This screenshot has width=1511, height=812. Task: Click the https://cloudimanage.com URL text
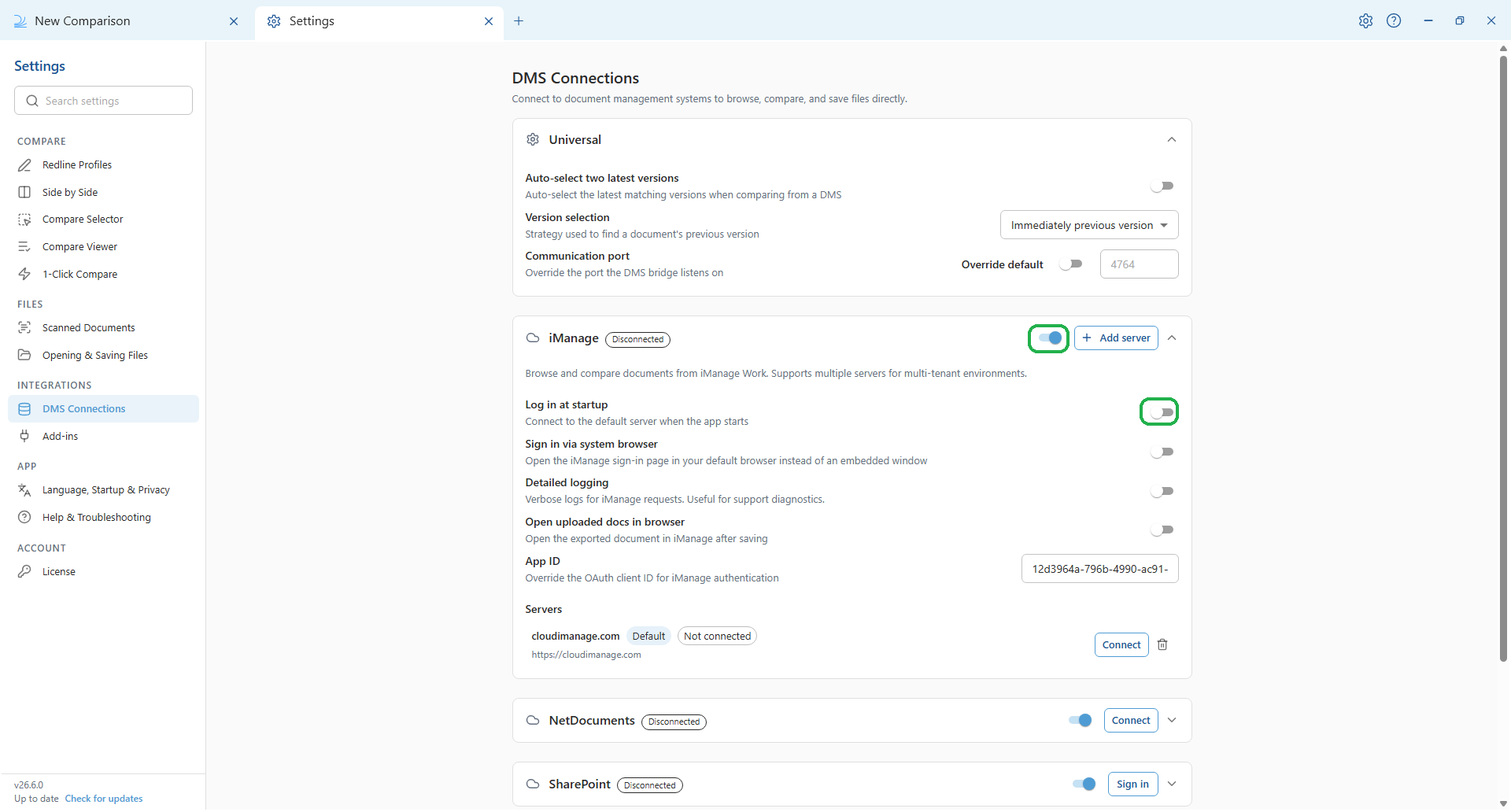point(586,655)
